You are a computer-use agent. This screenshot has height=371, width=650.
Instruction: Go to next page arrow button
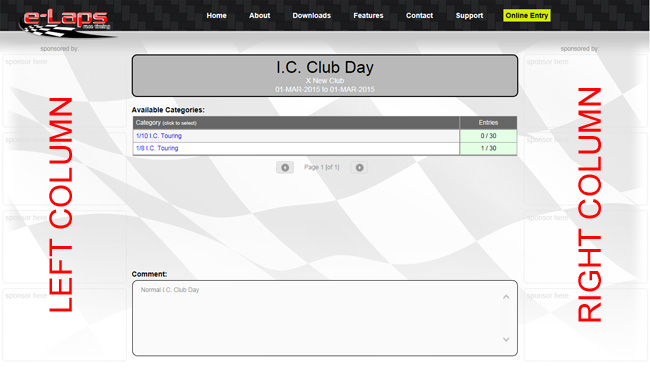pos(359,167)
